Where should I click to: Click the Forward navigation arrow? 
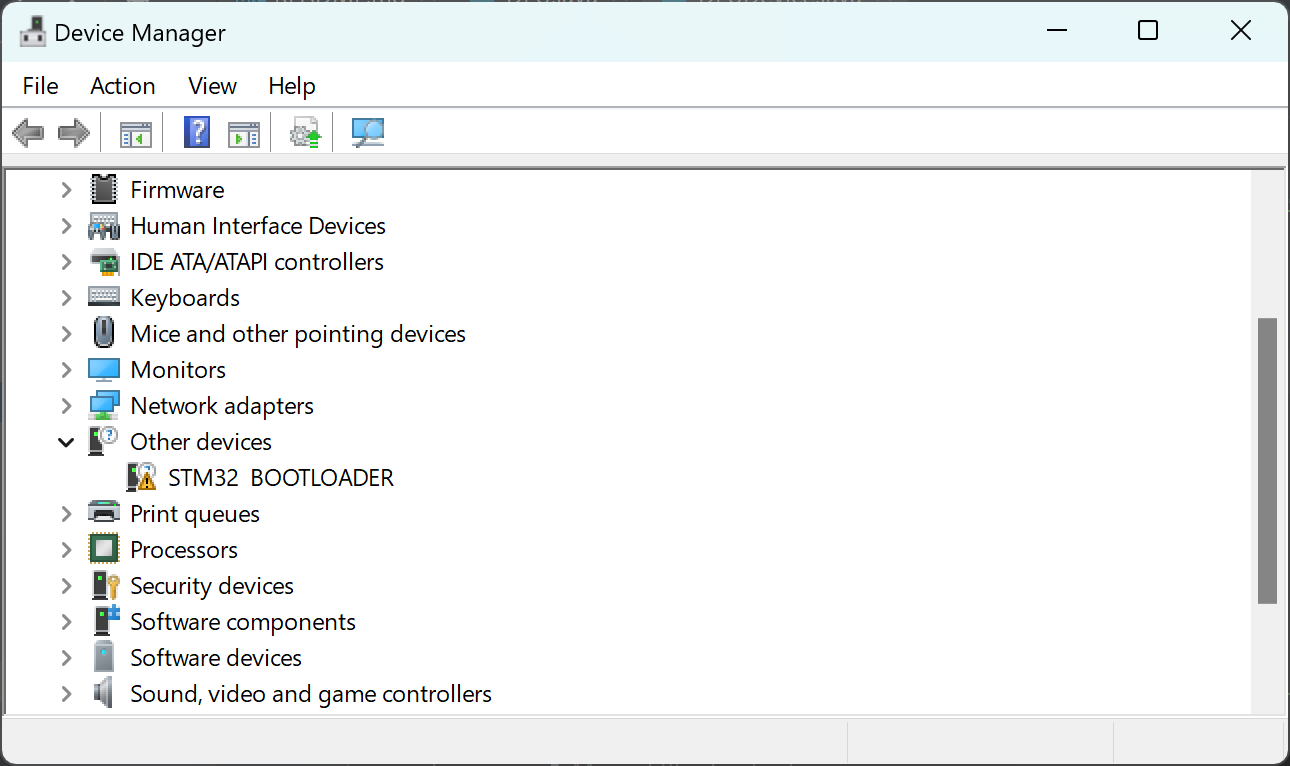pos(73,131)
